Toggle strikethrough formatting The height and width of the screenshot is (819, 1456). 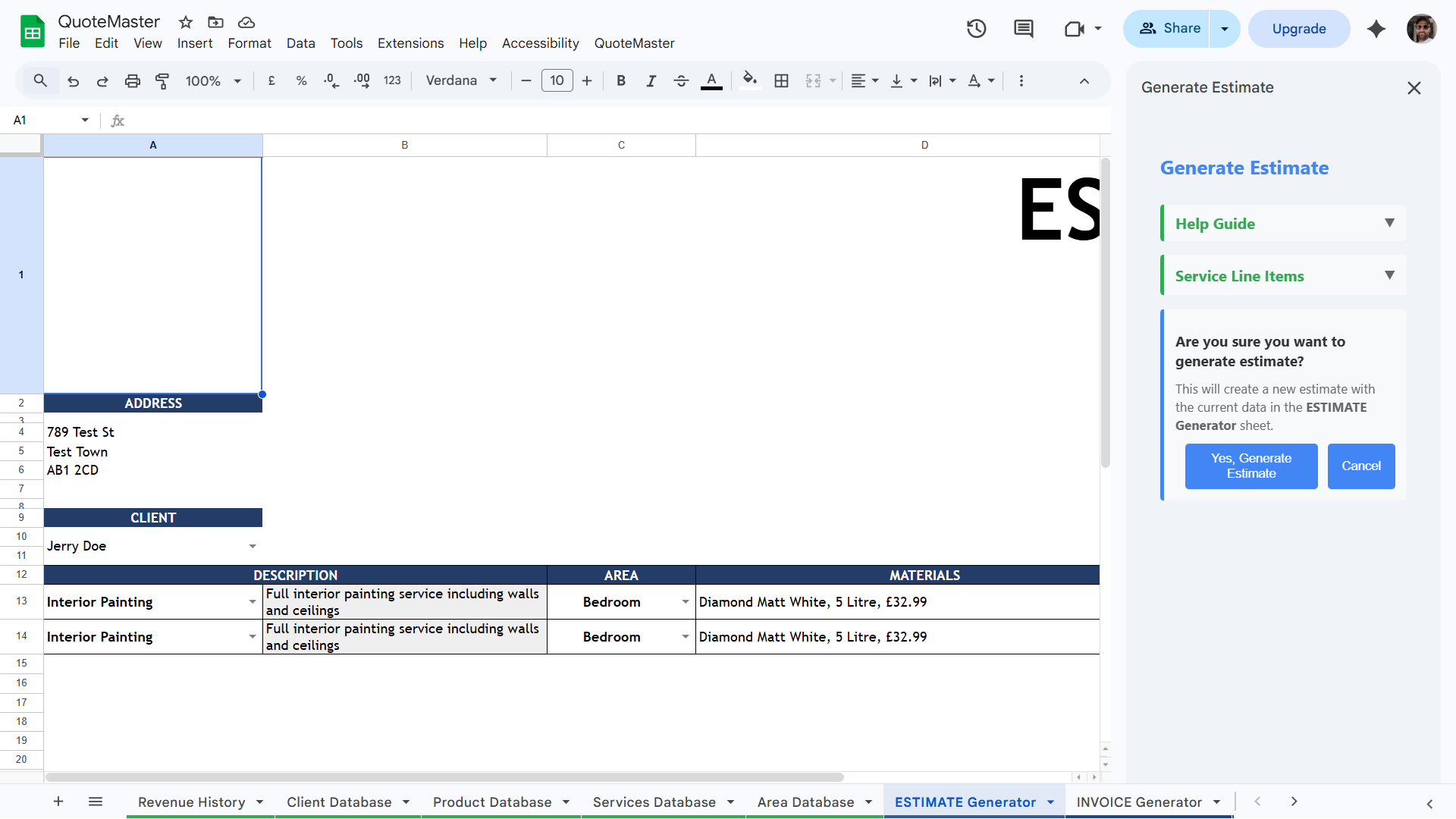[681, 80]
